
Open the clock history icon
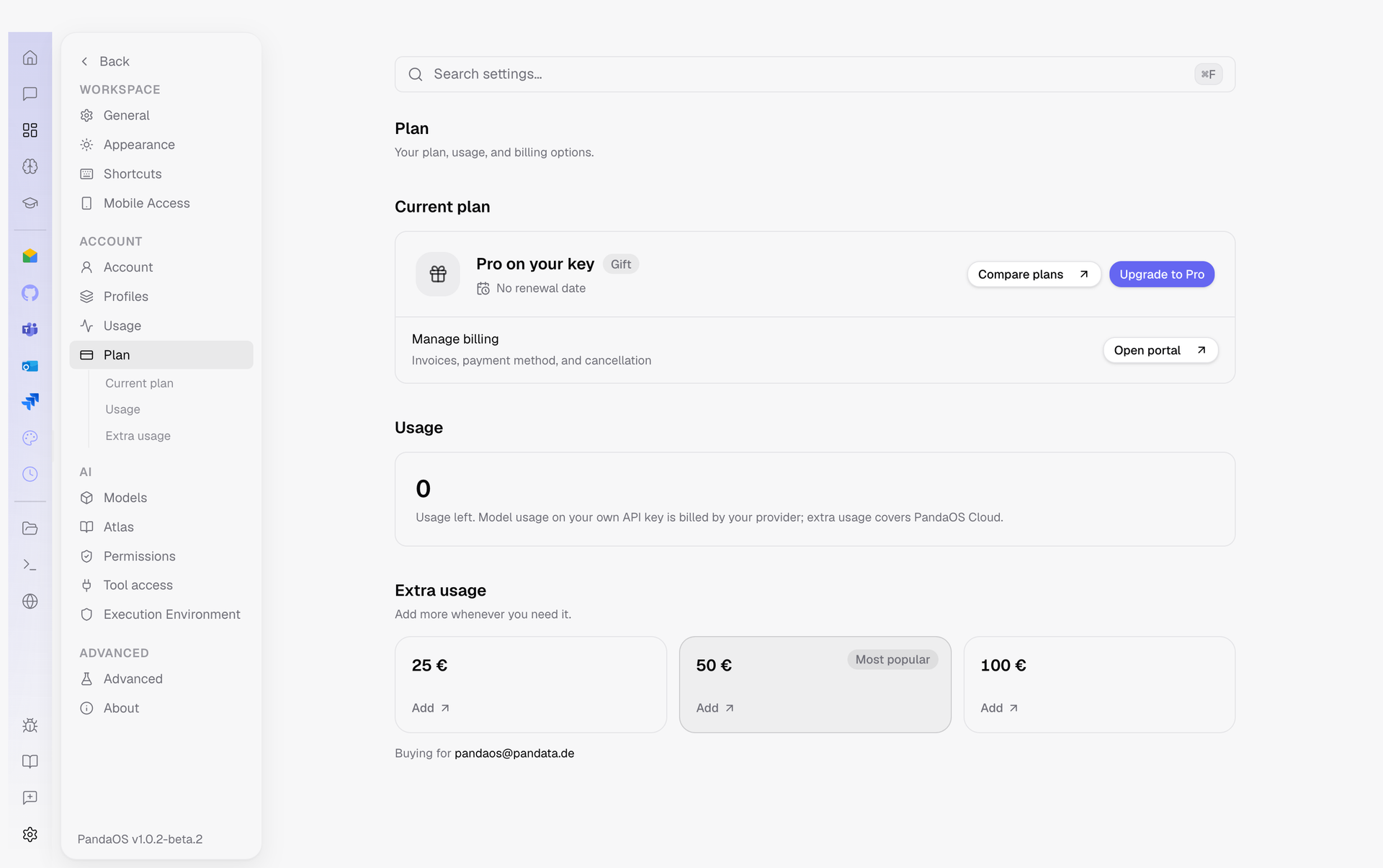coord(30,474)
